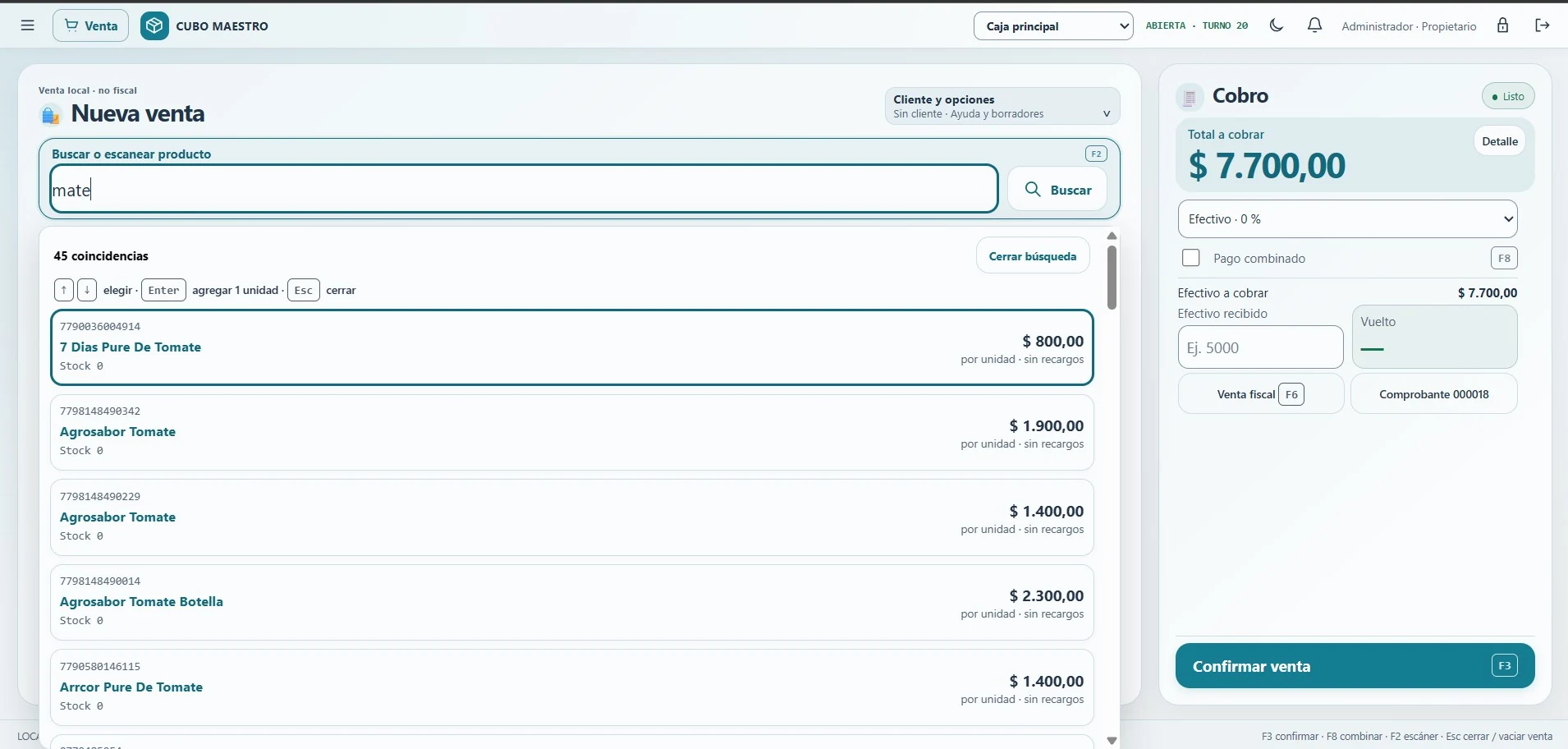Click Cerrar búsqueda button
Image resolution: width=1568 pixels, height=749 pixels.
tap(1033, 256)
